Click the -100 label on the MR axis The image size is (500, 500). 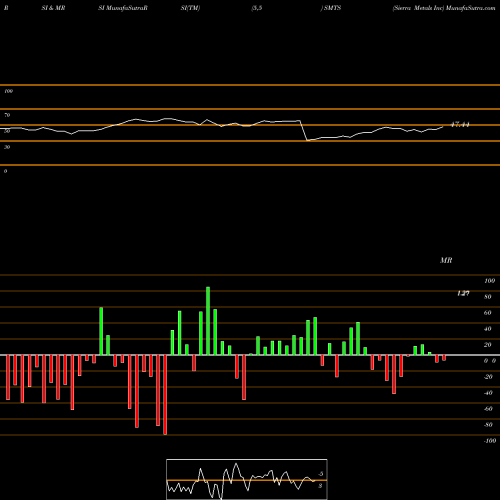click(490, 441)
